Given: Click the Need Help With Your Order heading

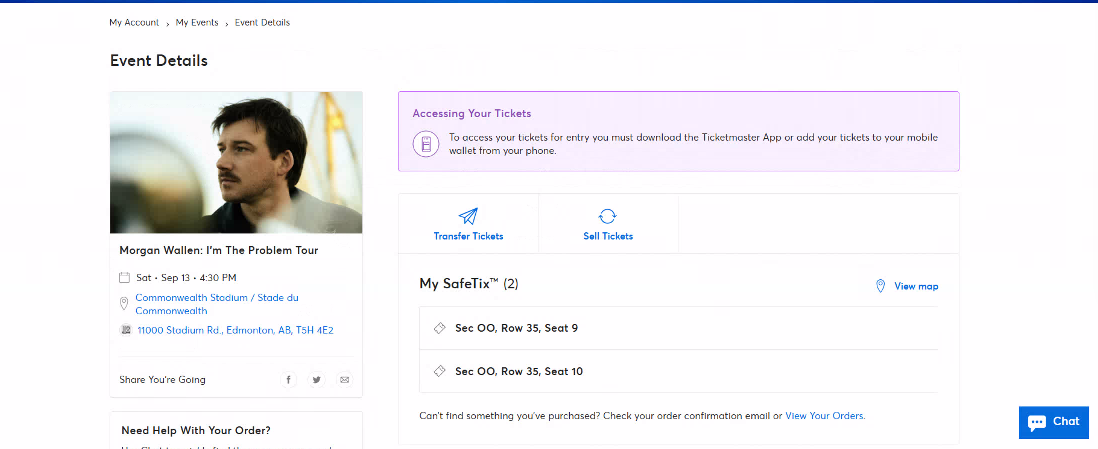Looking at the screenshot, I should [x=196, y=430].
